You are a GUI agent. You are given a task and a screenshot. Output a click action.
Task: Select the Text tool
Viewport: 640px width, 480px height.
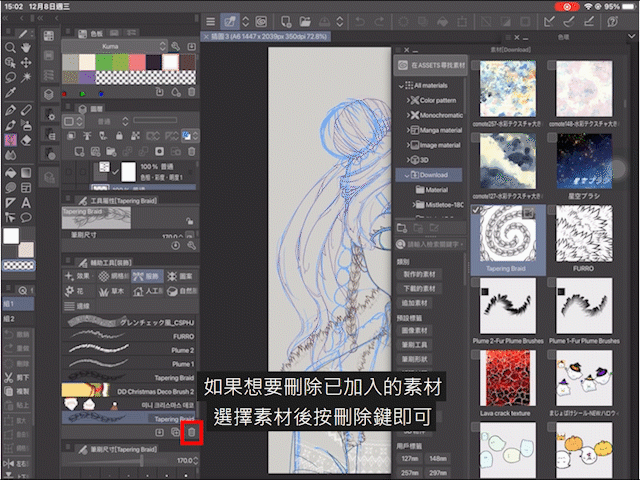pos(26,203)
